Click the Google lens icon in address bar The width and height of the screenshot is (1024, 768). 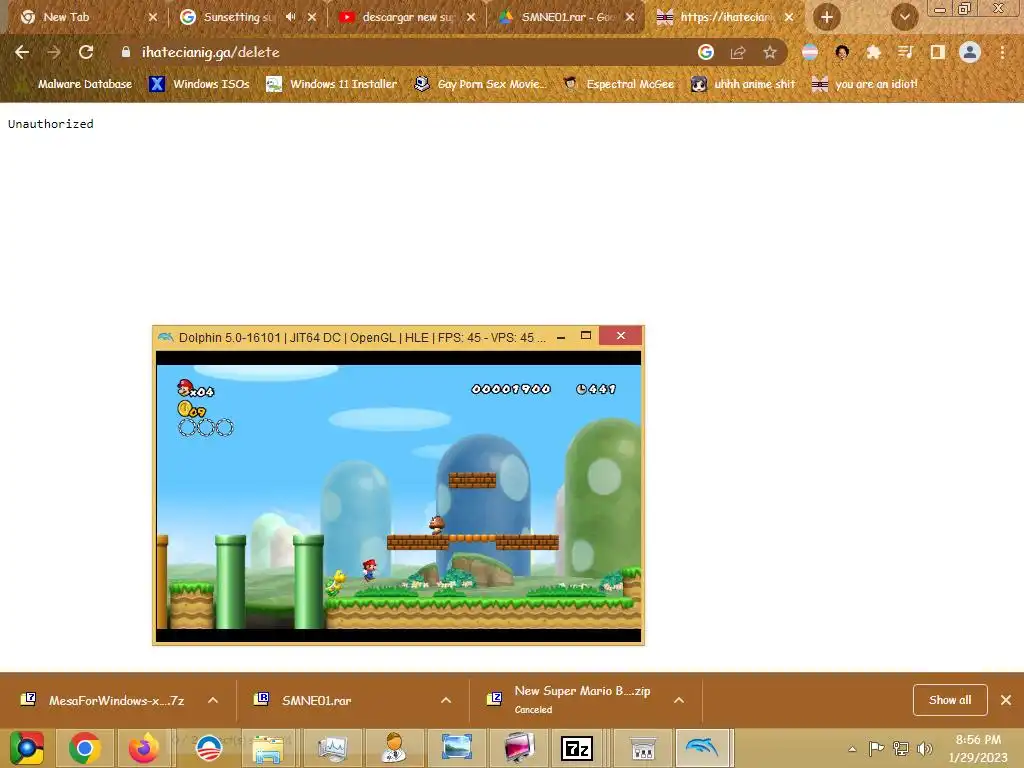705,52
